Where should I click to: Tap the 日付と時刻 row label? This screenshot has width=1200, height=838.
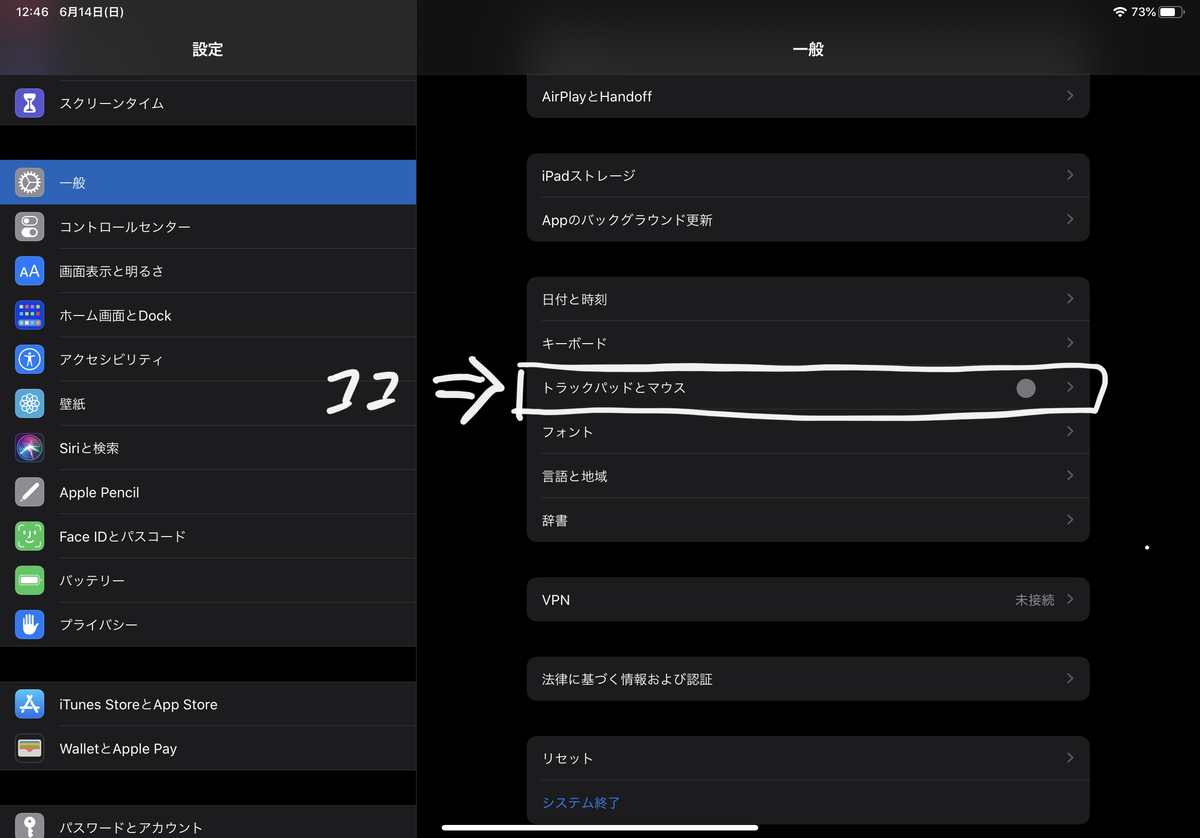(x=574, y=299)
